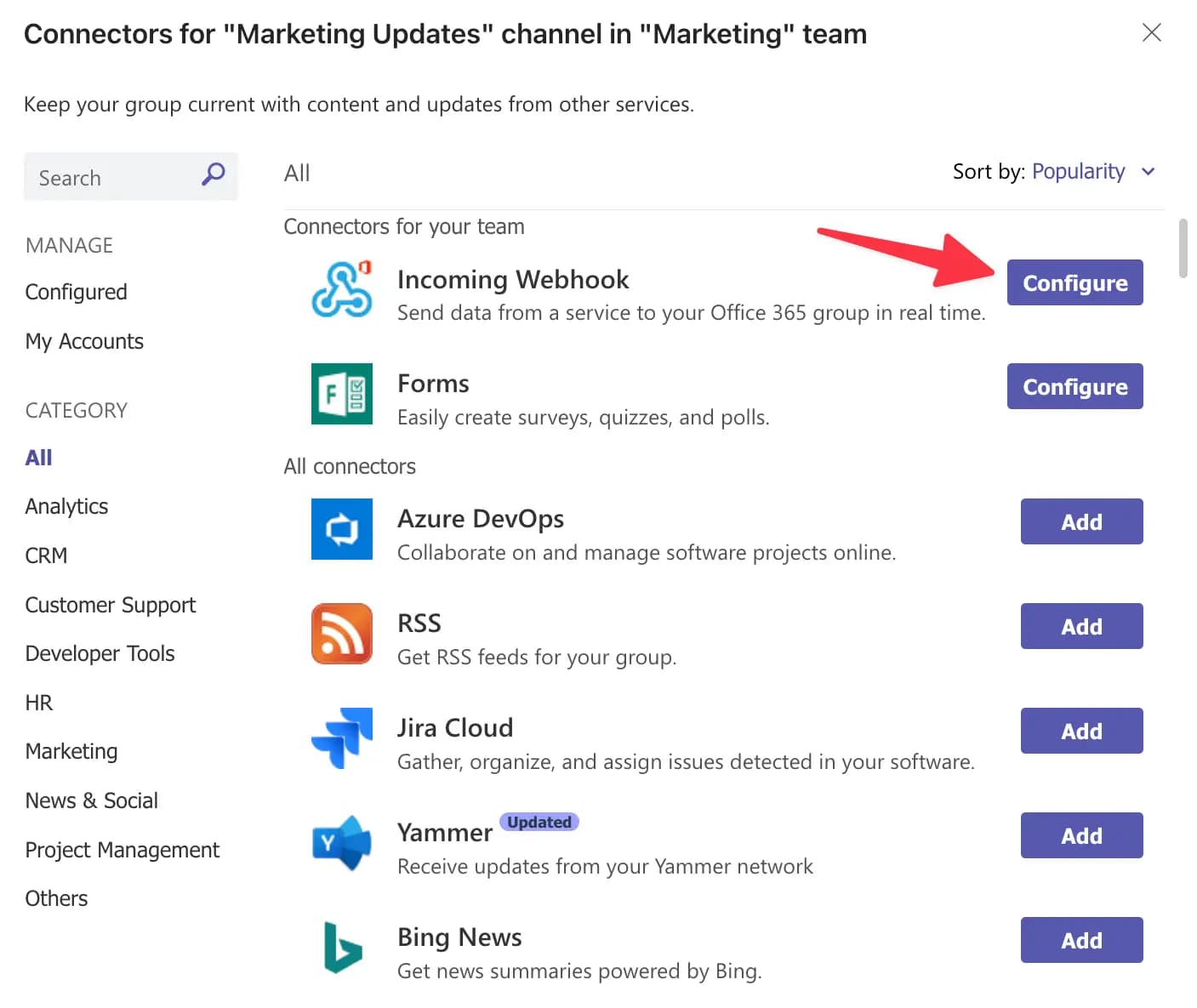Click the Jira Cloud connector icon

[341, 738]
